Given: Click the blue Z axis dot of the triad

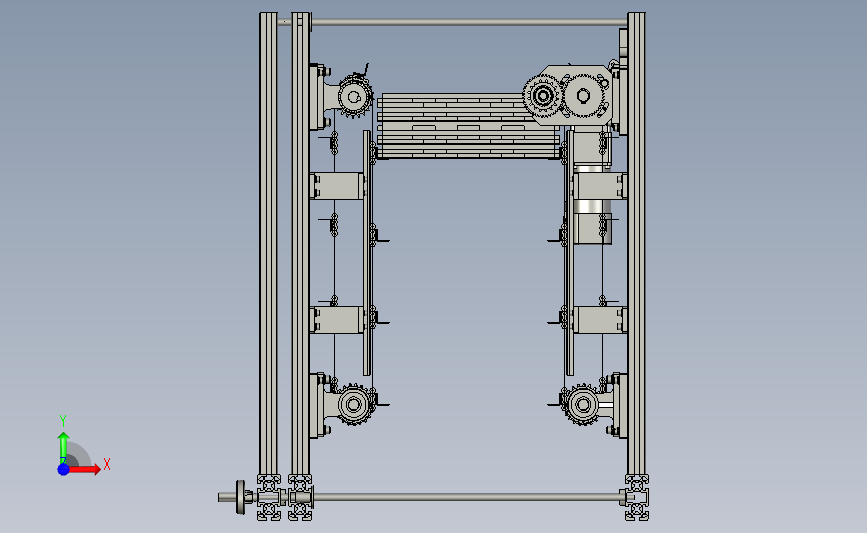Looking at the screenshot, I should (x=63, y=469).
